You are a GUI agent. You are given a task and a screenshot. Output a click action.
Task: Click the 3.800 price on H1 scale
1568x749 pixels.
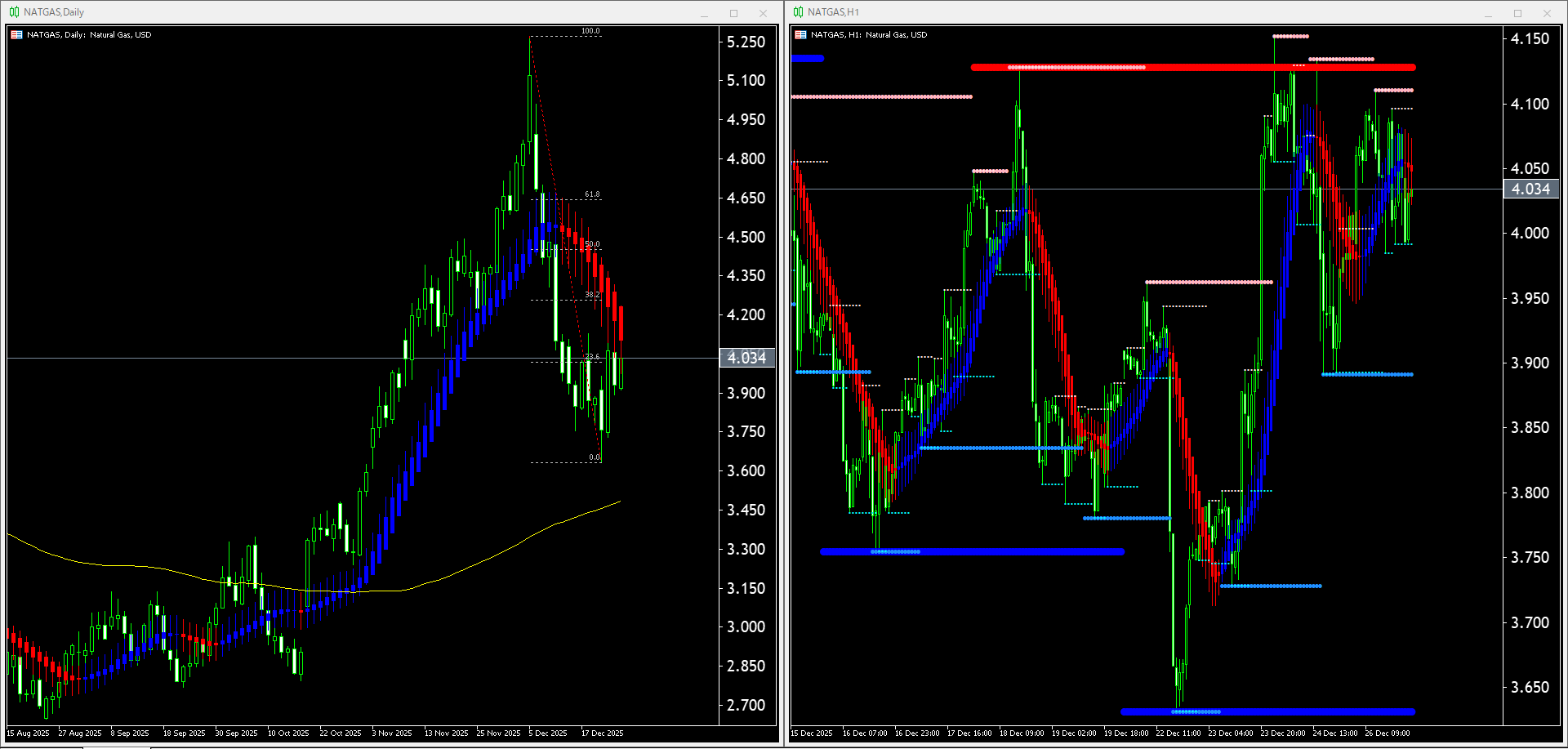click(x=1530, y=493)
